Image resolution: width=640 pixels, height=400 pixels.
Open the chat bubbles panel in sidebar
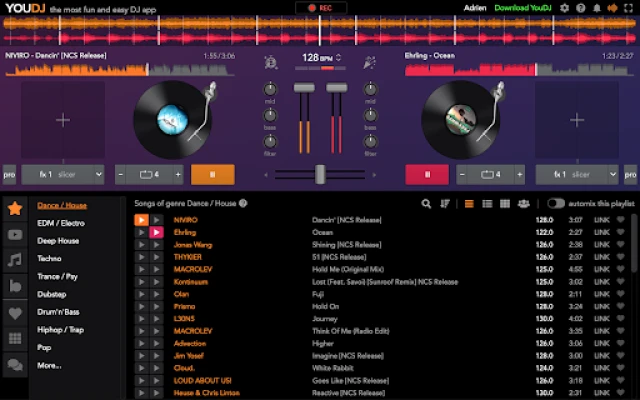pos(15,365)
